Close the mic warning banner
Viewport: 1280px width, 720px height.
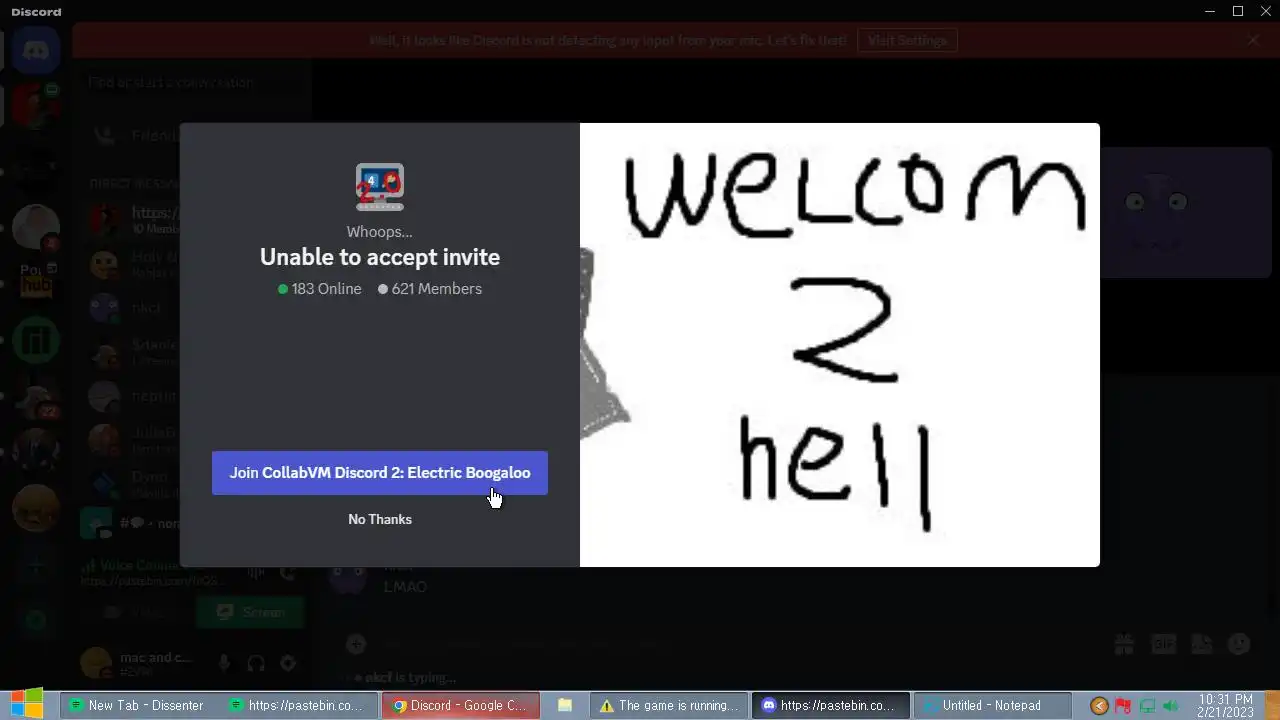tap(1253, 41)
